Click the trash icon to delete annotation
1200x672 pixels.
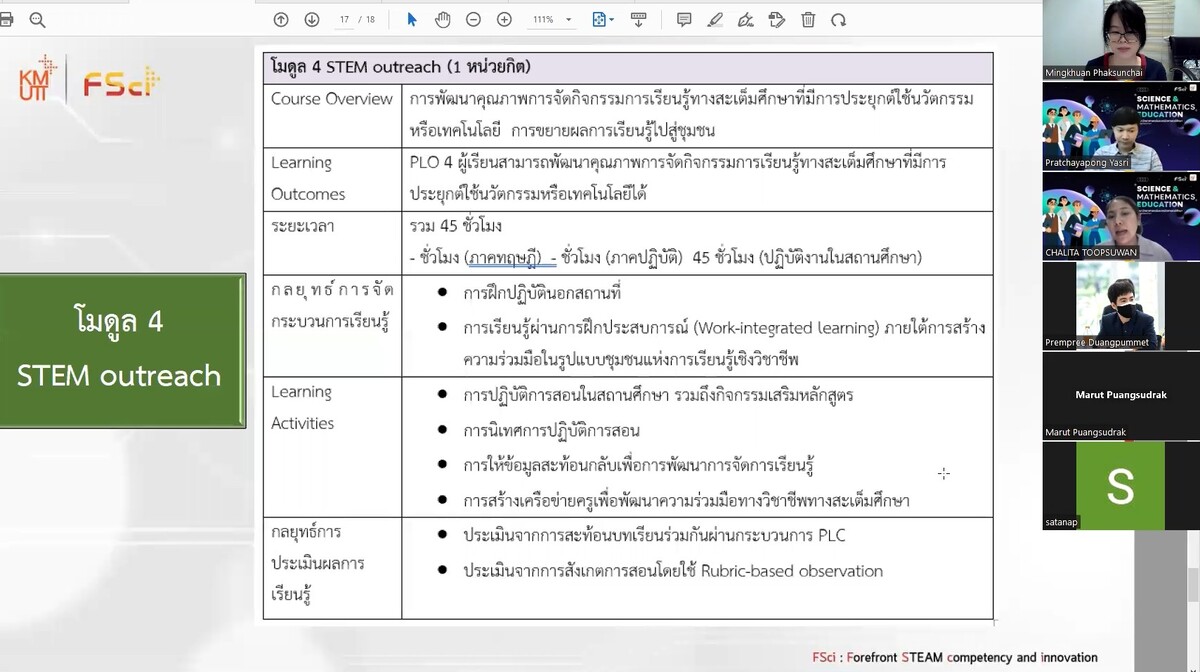coord(807,19)
